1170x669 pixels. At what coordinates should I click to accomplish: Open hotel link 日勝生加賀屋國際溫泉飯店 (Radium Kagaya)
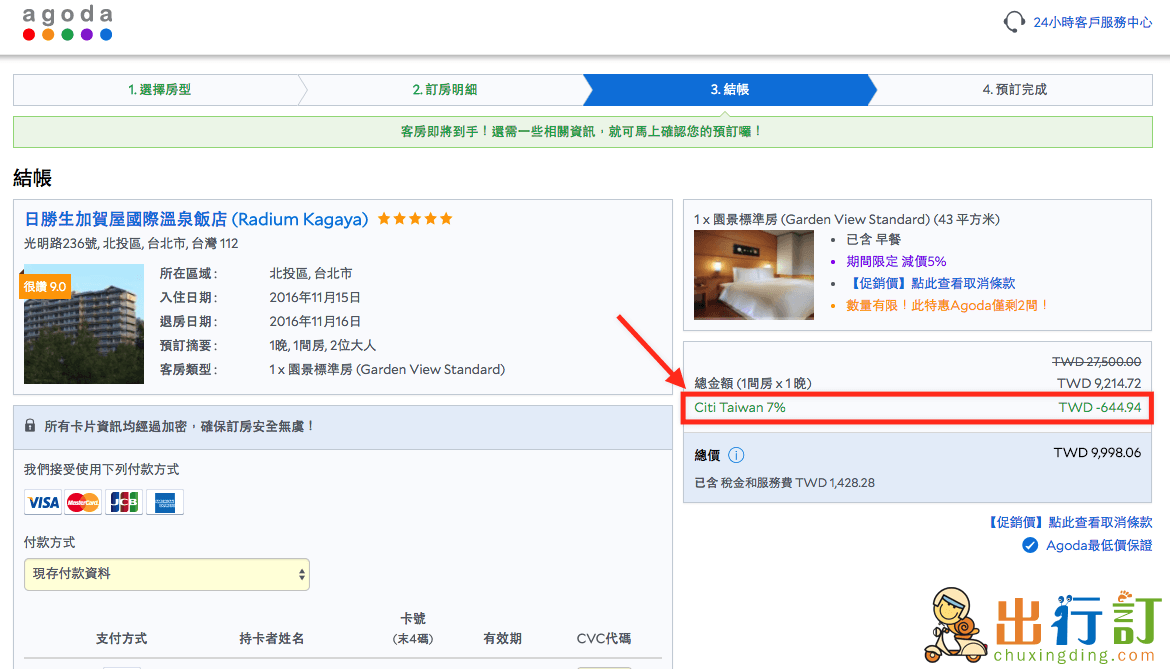(196, 219)
